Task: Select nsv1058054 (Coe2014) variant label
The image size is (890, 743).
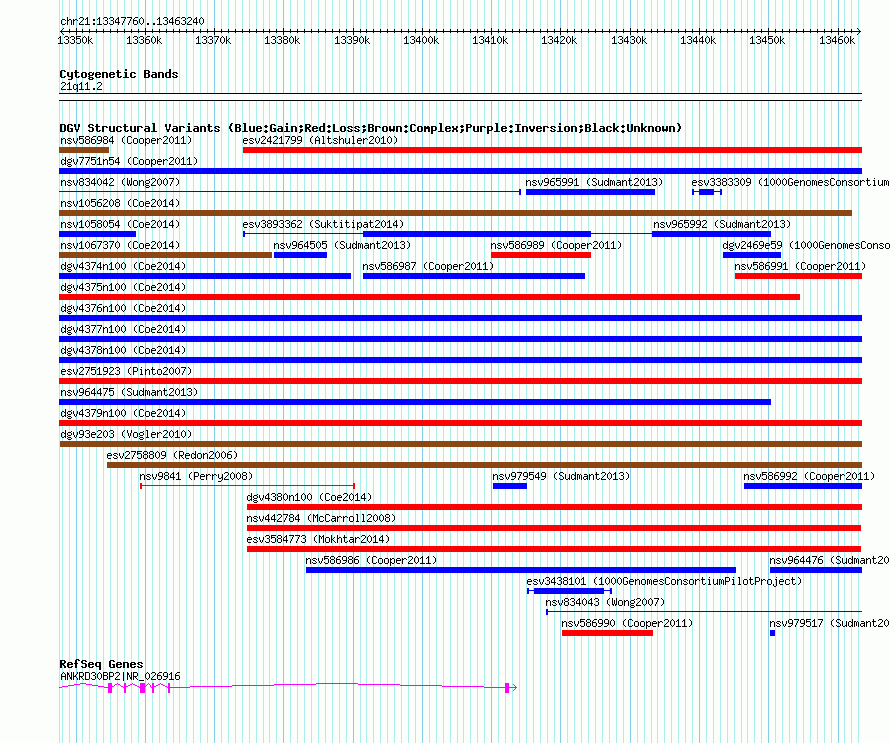Action: 120,224
